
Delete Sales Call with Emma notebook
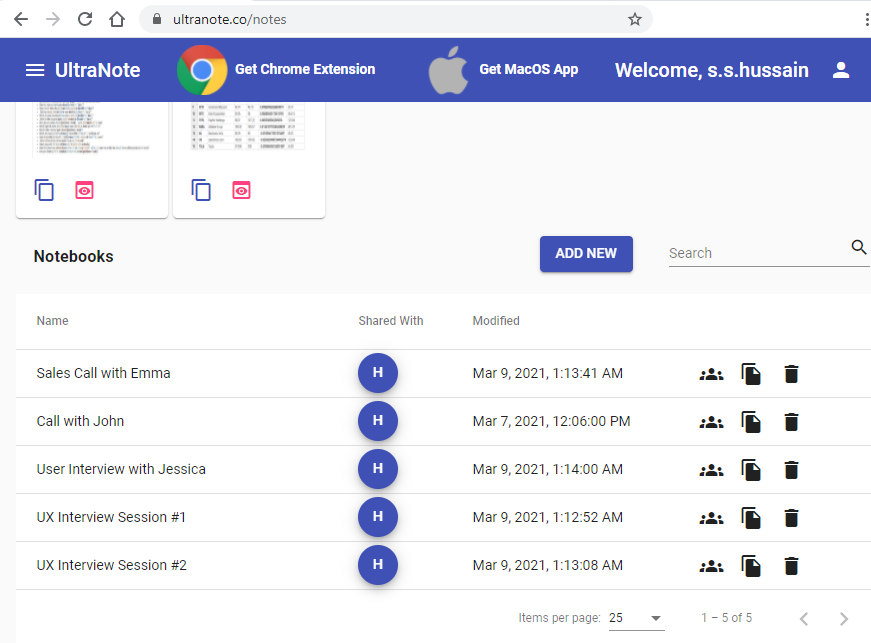coord(791,374)
